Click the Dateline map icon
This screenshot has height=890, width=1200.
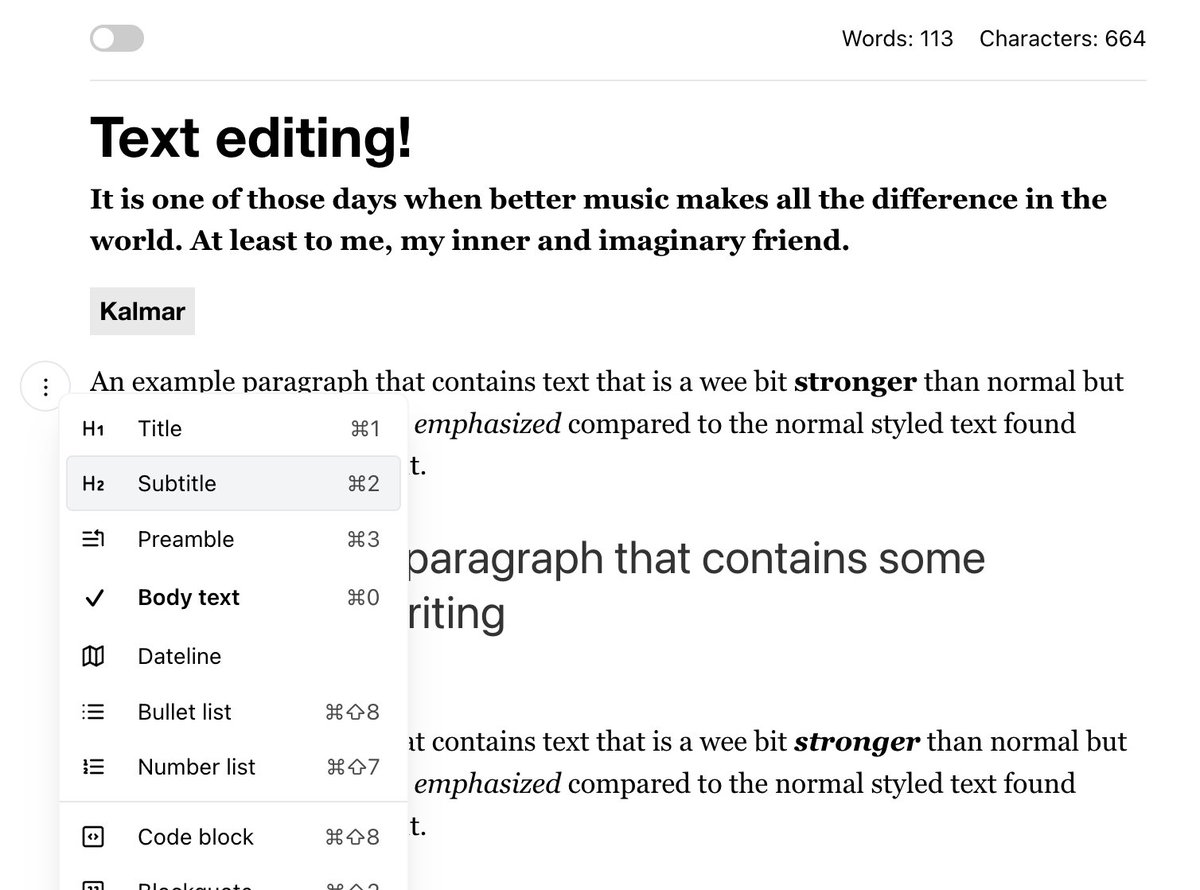tap(93, 656)
